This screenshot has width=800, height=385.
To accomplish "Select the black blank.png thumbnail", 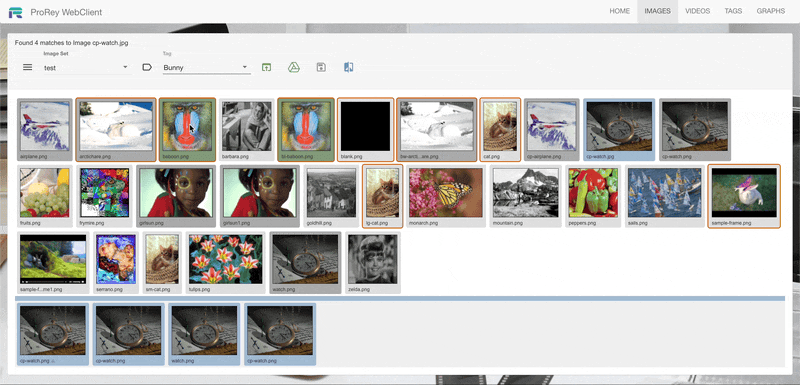I will click(x=365, y=130).
